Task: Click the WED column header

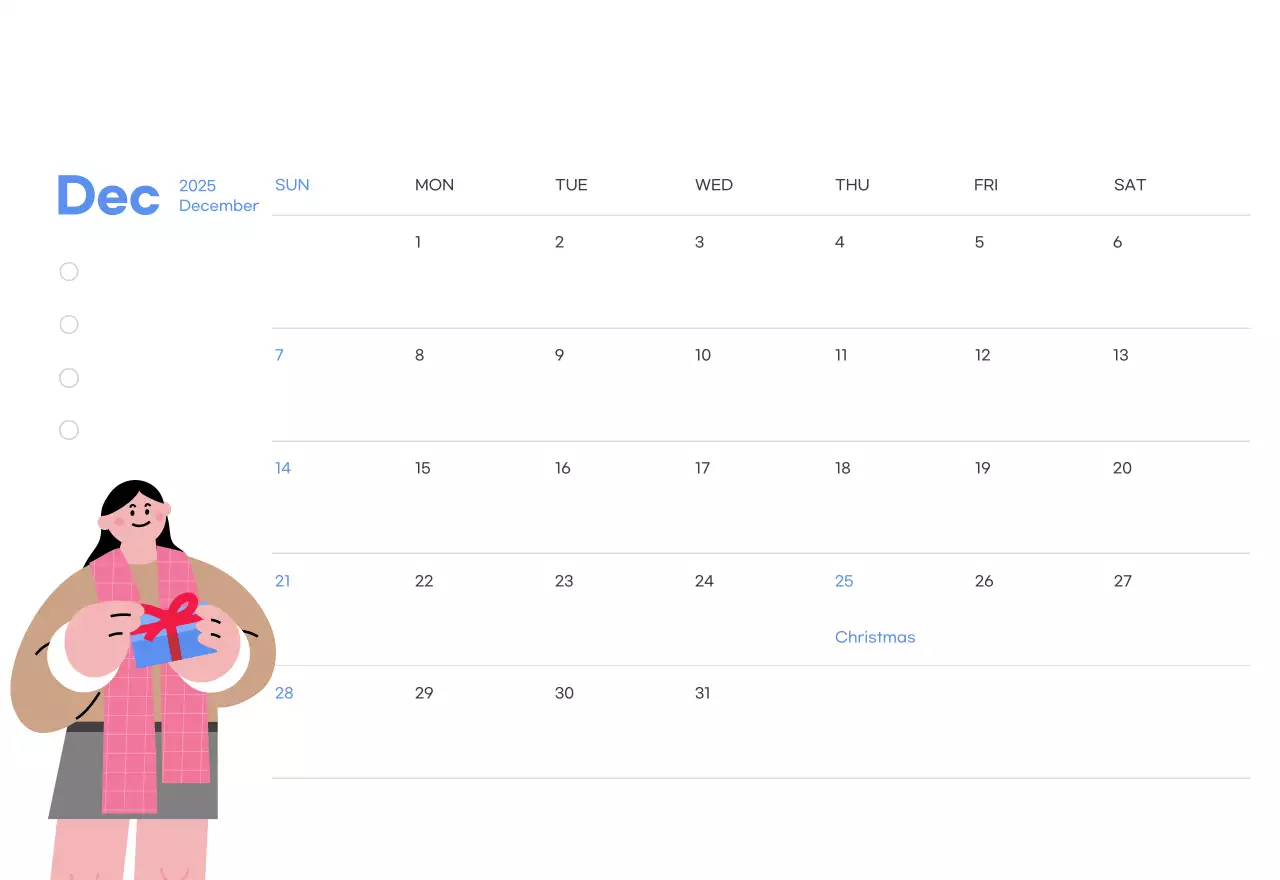Action: (x=714, y=185)
